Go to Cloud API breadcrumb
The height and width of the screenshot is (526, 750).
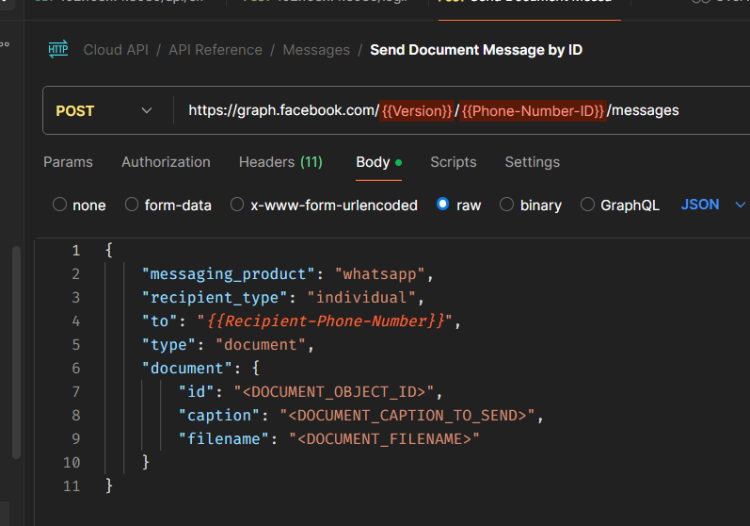pos(116,50)
